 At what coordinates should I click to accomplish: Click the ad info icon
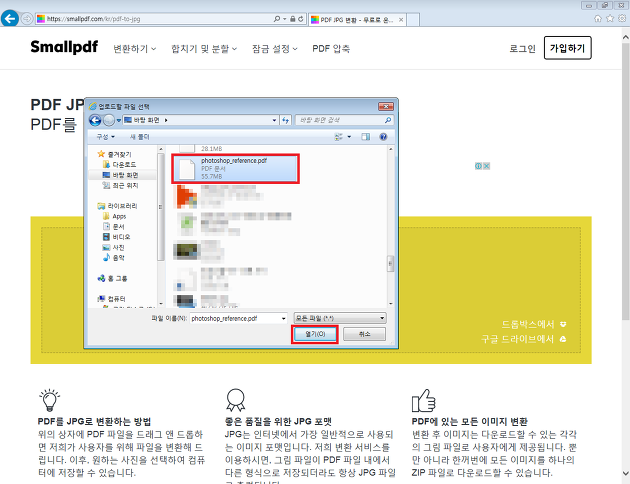478,166
